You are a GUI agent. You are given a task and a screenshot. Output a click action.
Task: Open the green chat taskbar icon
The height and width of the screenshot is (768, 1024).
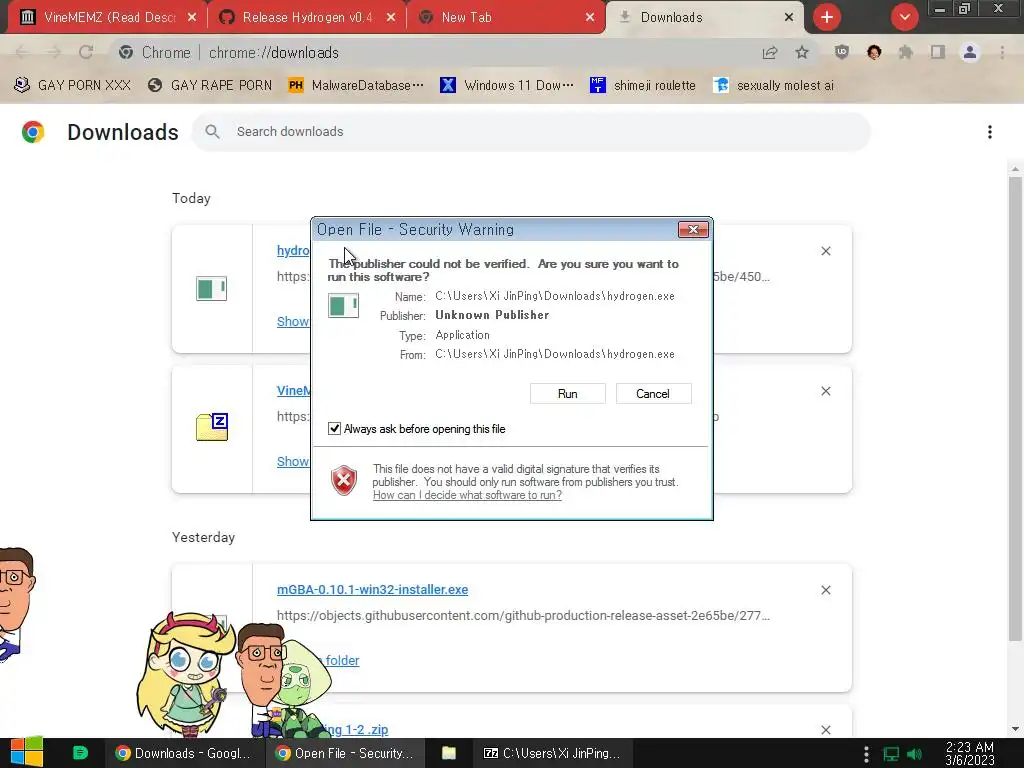tap(80, 753)
